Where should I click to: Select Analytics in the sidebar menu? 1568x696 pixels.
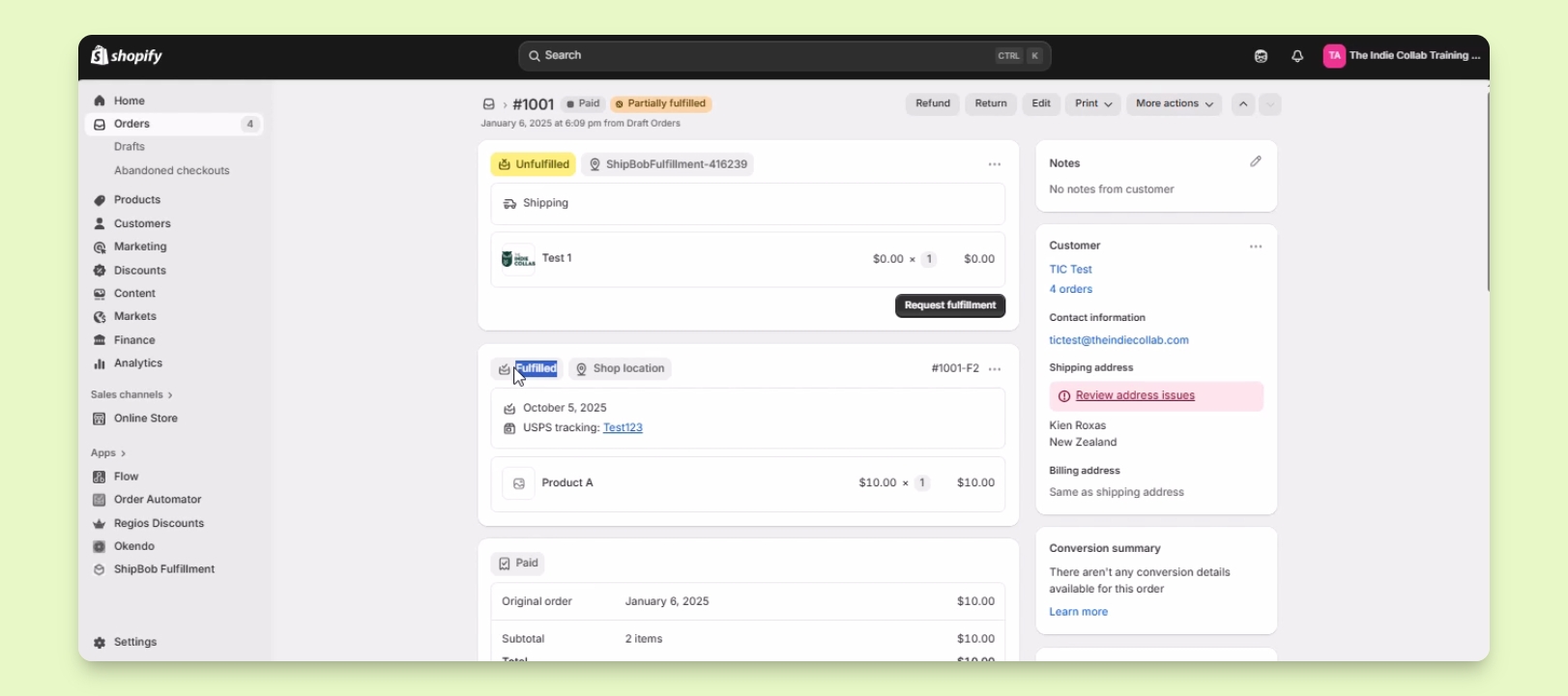point(138,363)
